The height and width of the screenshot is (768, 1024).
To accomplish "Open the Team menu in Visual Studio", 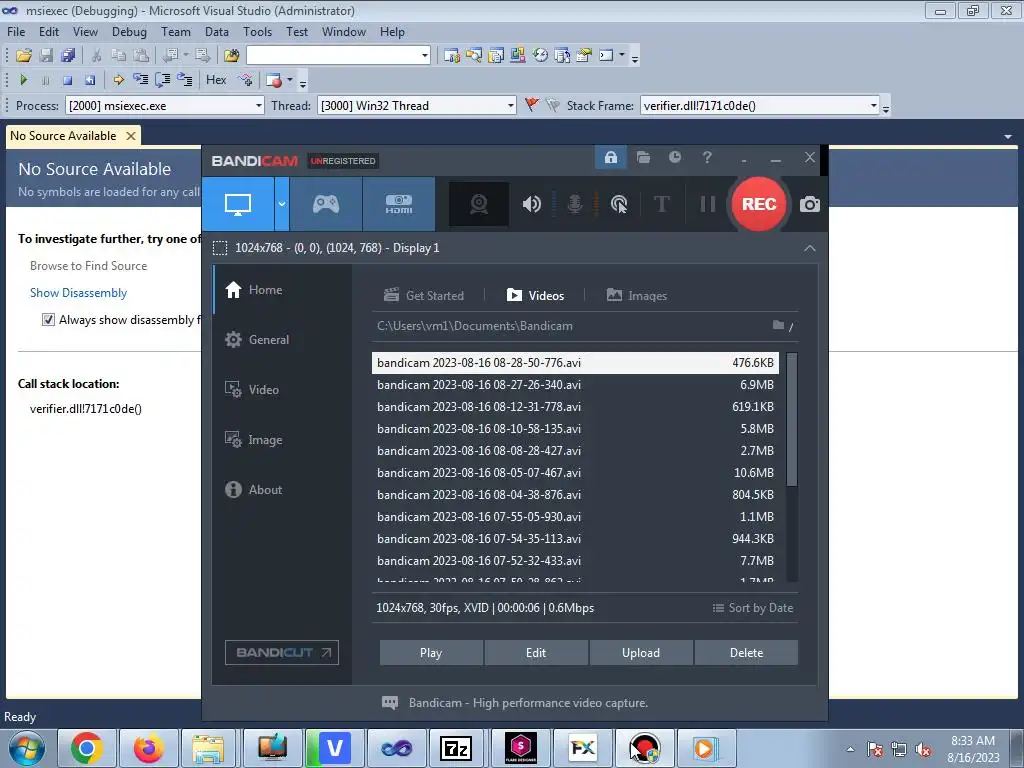I will (x=176, y=31).
